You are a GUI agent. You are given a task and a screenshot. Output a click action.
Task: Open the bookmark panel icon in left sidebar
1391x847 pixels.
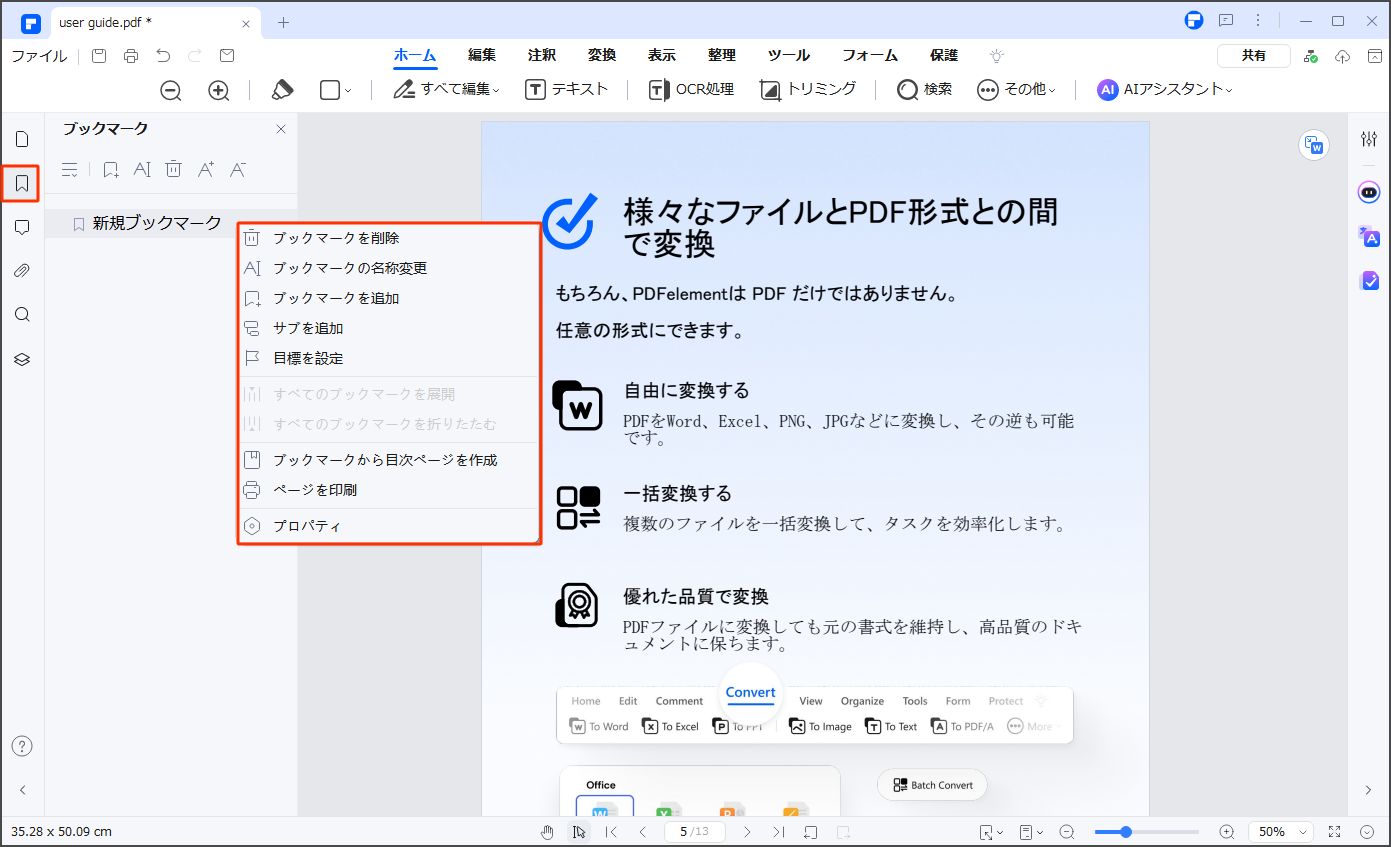point(21,184)
